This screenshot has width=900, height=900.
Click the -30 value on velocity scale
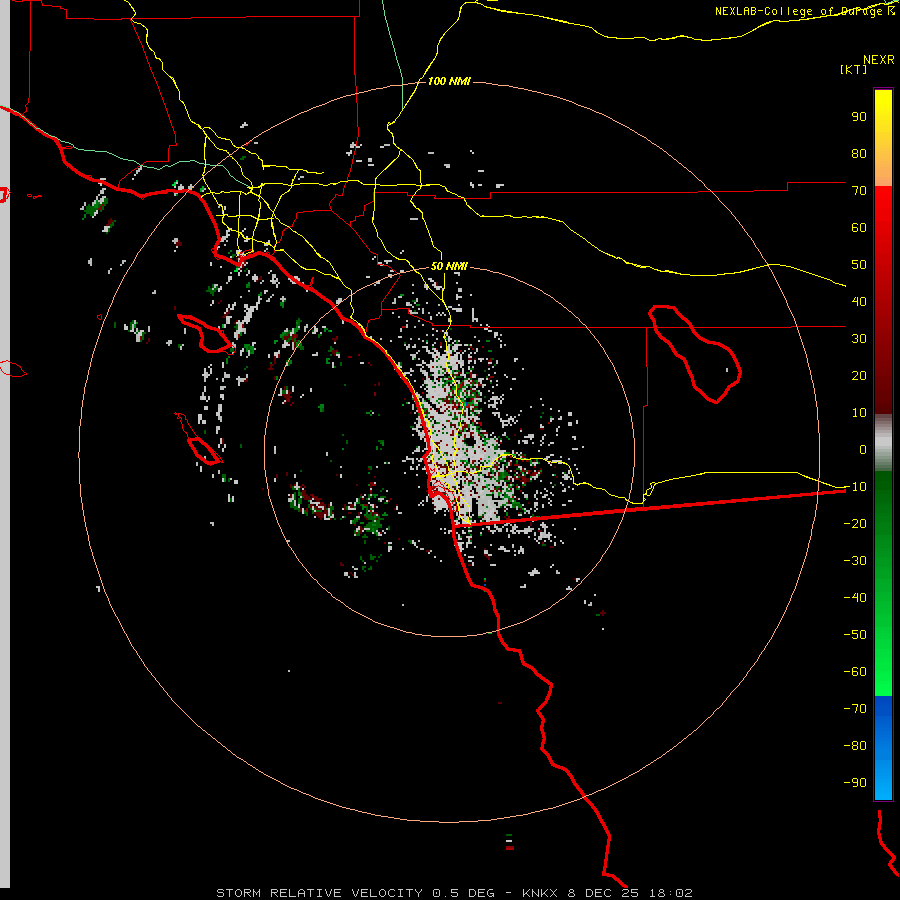click(x=855, y=561)
